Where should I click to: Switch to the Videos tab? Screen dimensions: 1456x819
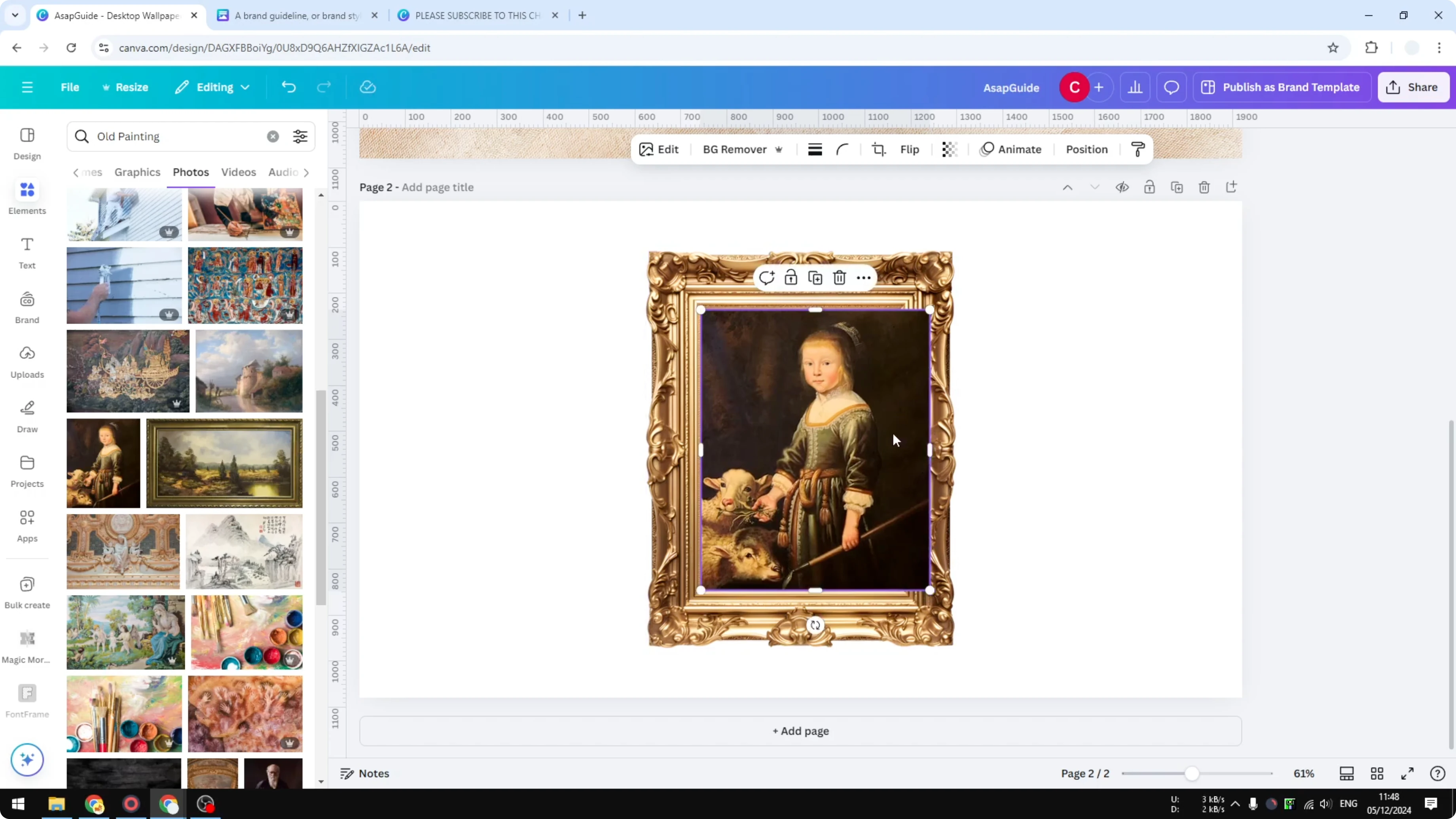click(x=239, y=173)
